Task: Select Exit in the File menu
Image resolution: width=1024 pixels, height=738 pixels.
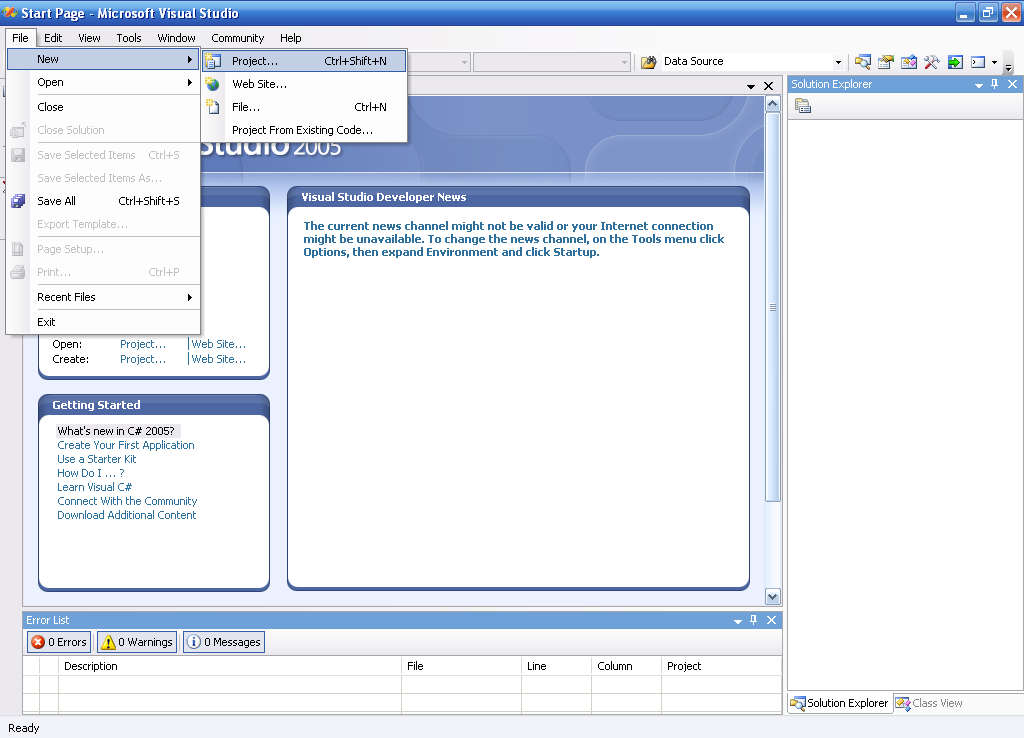Action: click(103, 322)
